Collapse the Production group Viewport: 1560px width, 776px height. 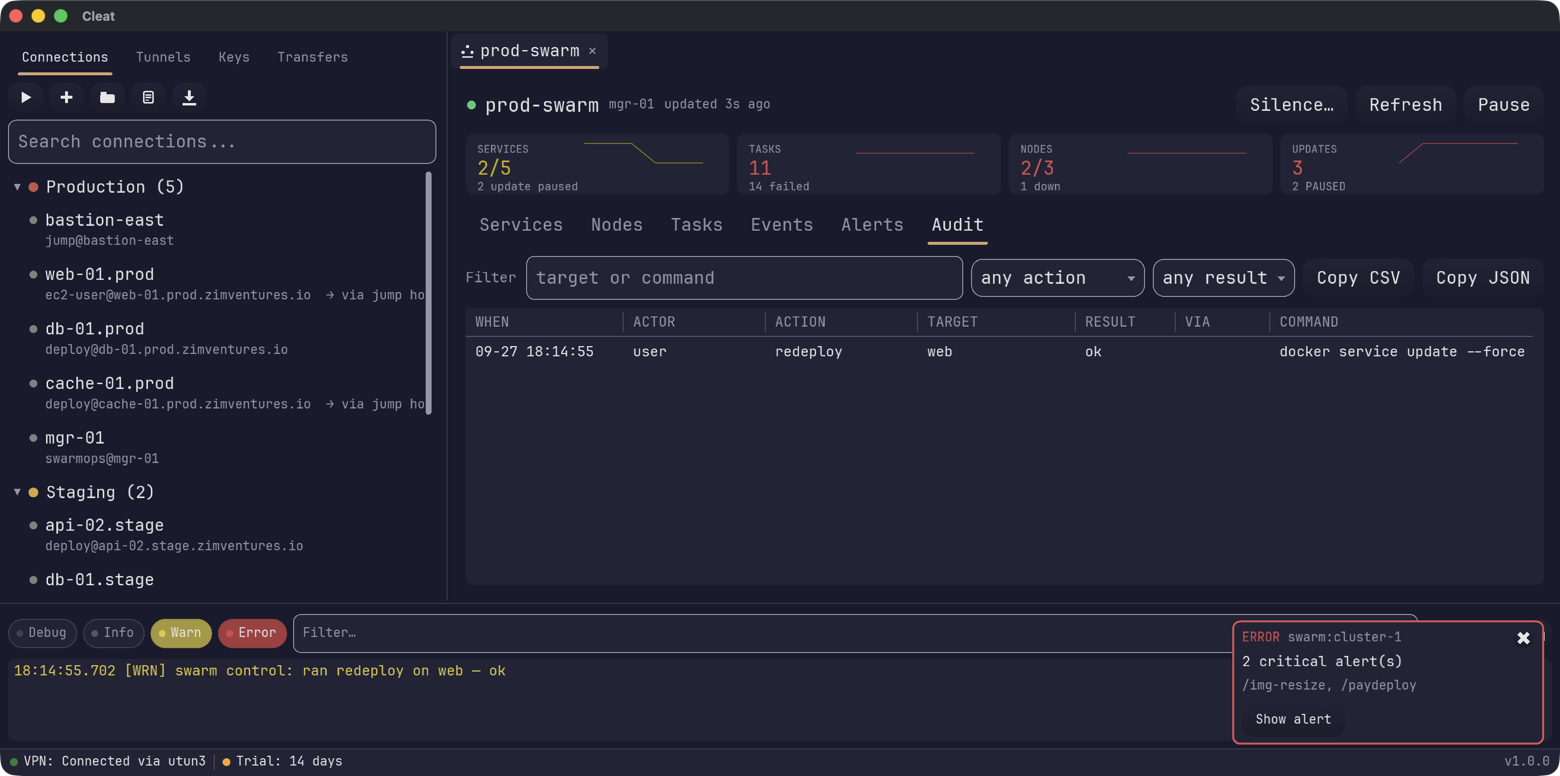(17, 187)
